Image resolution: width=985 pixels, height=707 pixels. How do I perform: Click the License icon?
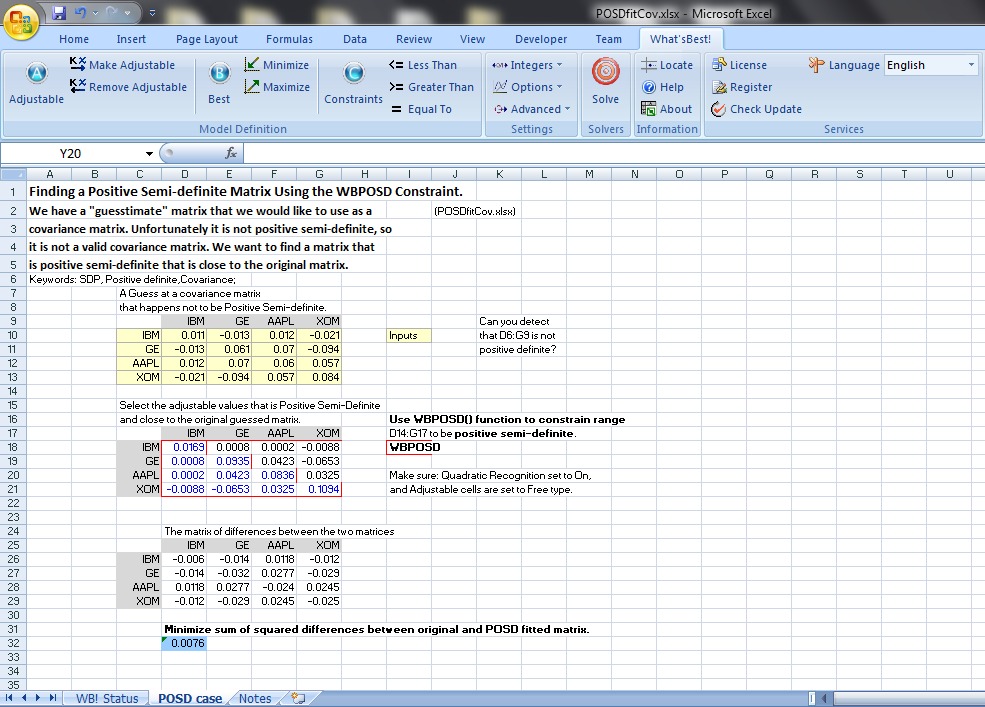739,65
